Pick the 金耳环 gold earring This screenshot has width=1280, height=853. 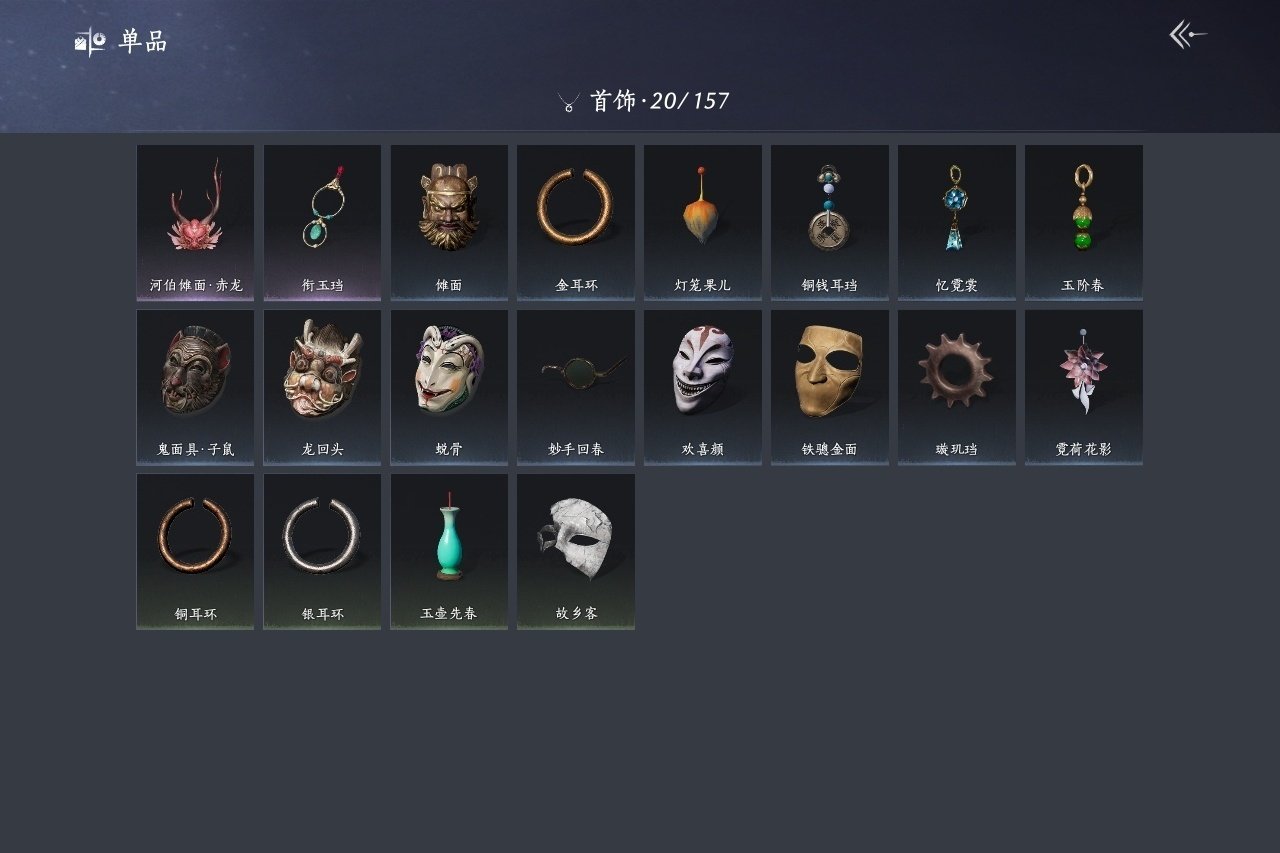pos(576,222)
